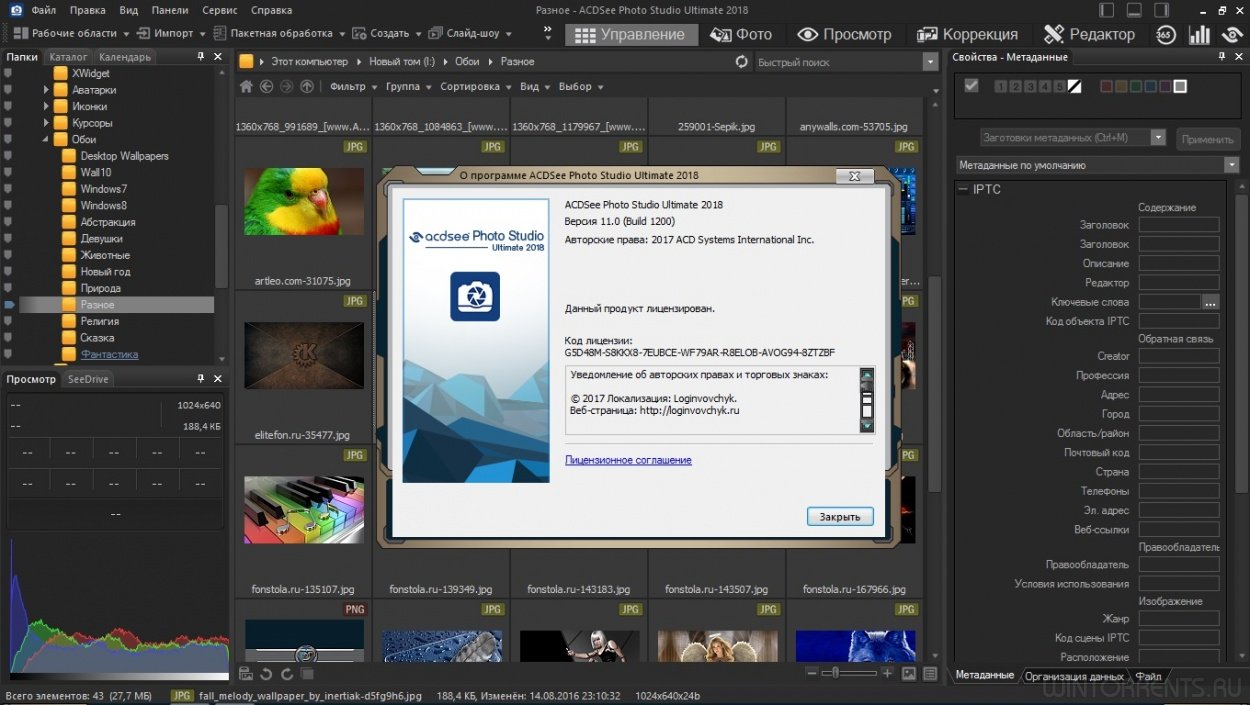Rotate image right using bottom toolbar icon

(x=286, y=674)
